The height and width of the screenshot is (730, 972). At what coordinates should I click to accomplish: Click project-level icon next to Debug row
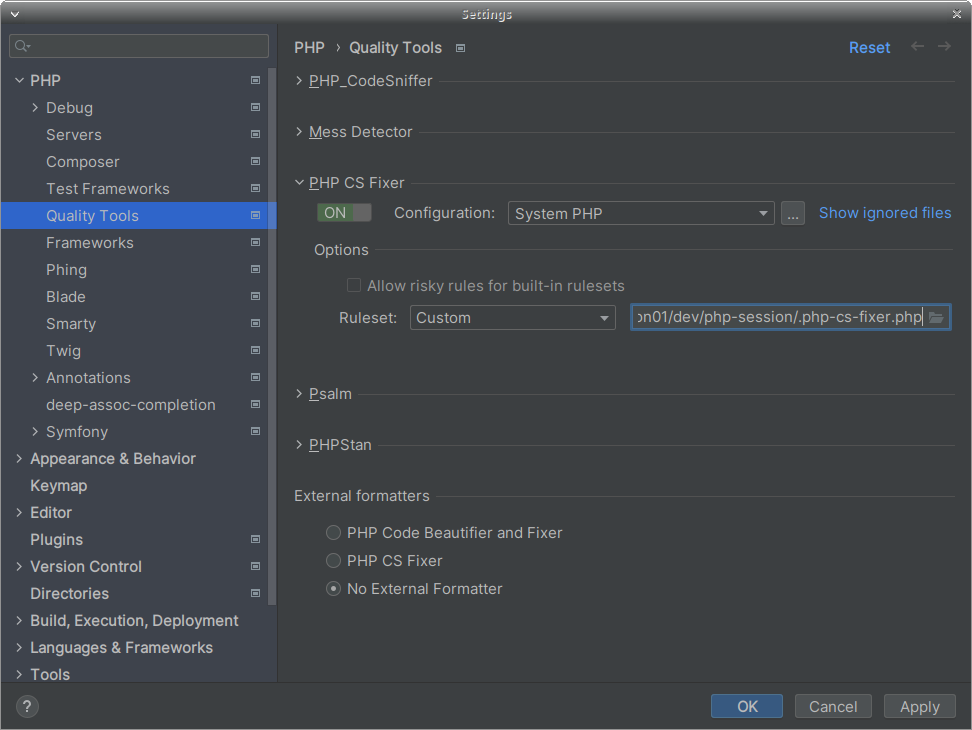[x=255, y=107]
